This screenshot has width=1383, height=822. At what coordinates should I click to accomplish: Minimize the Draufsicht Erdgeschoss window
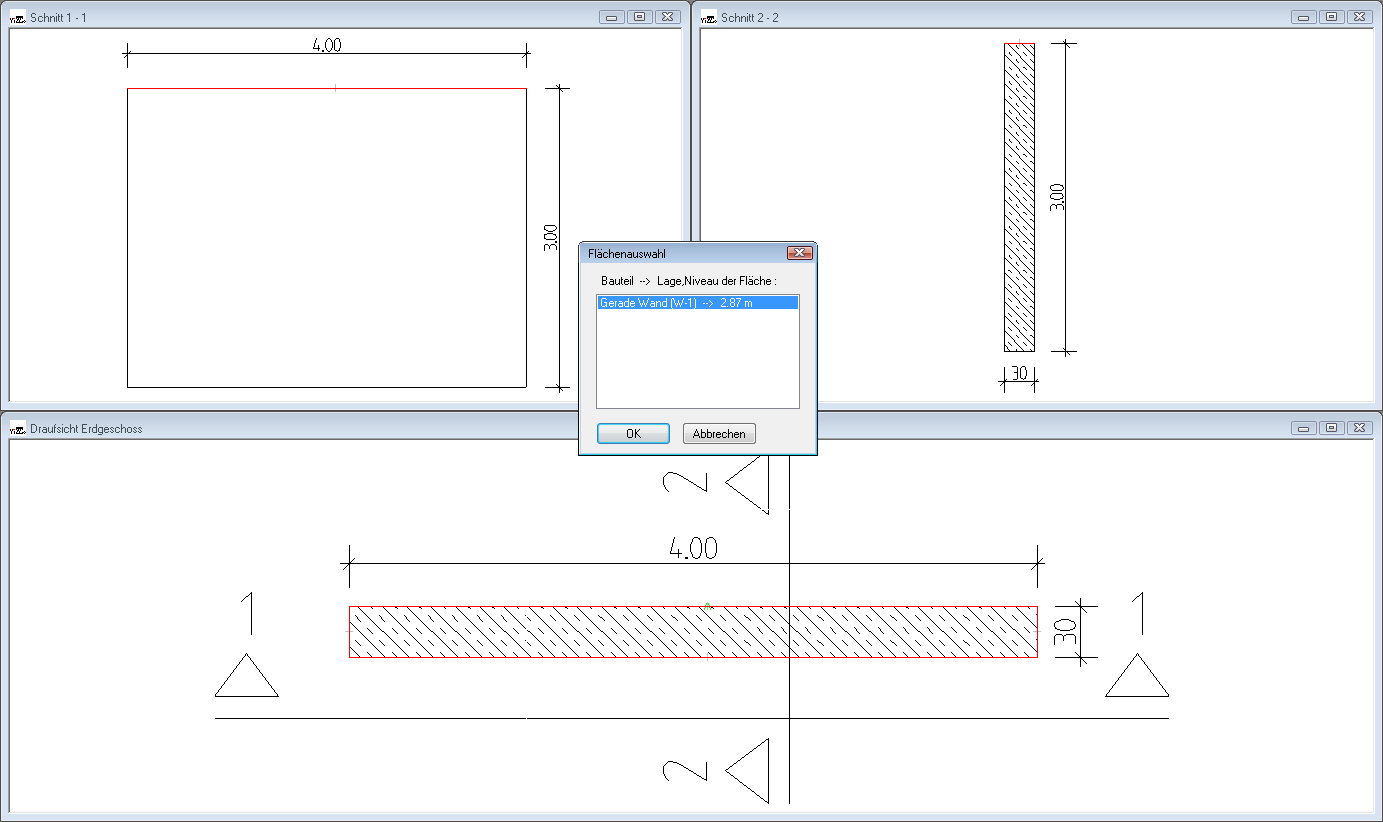[x=1303, y=428]
